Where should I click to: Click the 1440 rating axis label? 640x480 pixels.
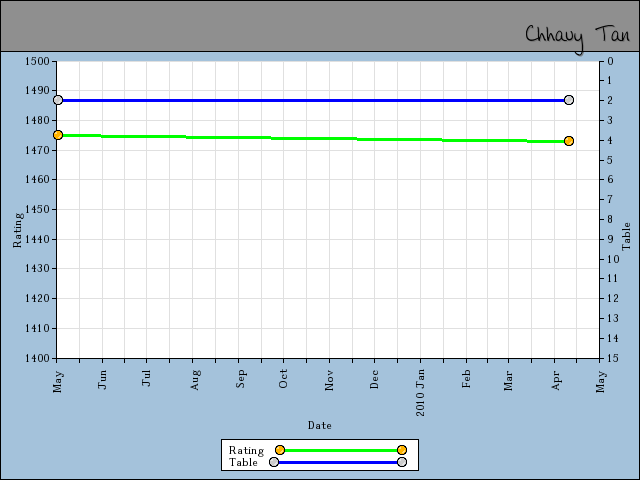point(37,239)
